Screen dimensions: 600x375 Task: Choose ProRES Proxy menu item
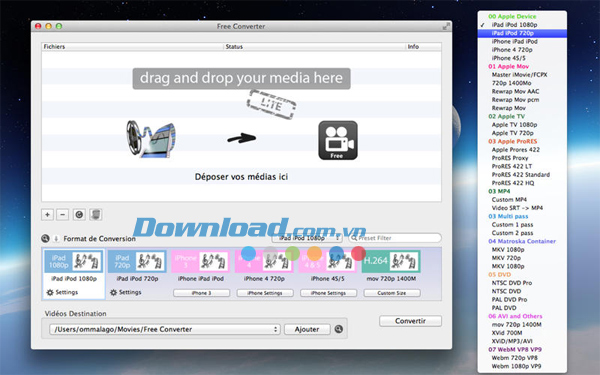(x=522, y=158)
